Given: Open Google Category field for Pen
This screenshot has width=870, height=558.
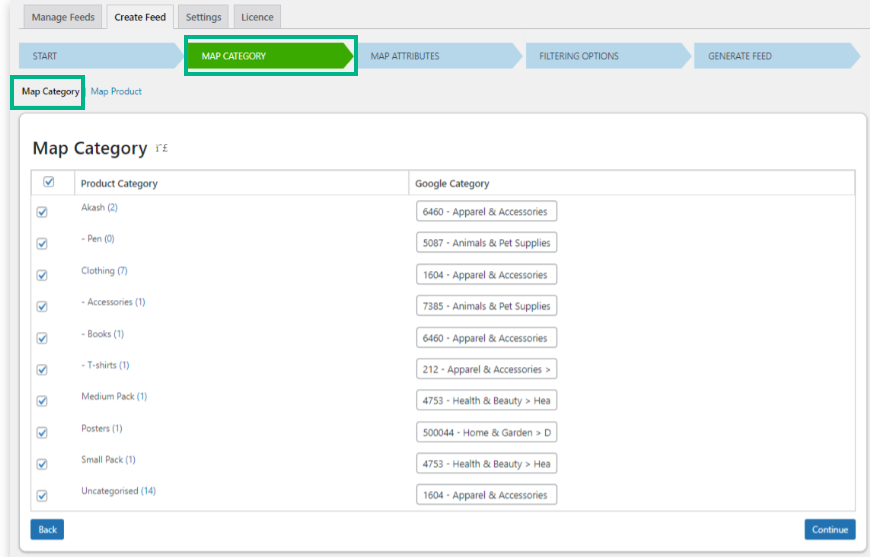Looking at the screenshot, I should pyautogui.click(x=487, y=243).
